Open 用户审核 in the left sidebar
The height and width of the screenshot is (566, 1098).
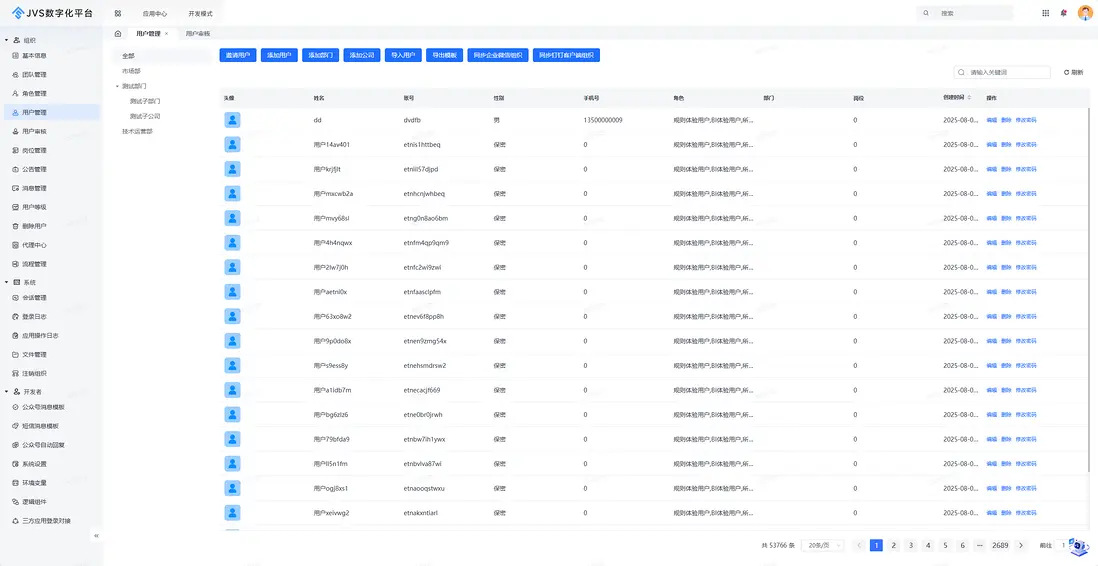click(34, 131)
